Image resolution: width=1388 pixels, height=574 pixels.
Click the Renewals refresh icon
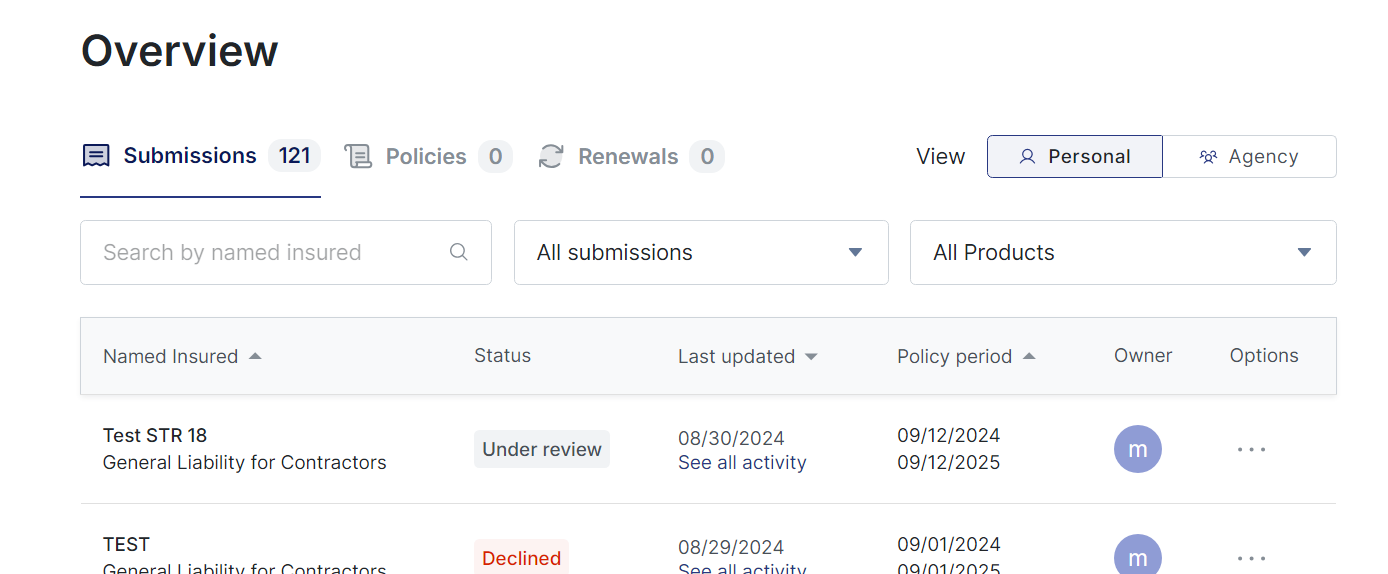click(x=551, y=156)
